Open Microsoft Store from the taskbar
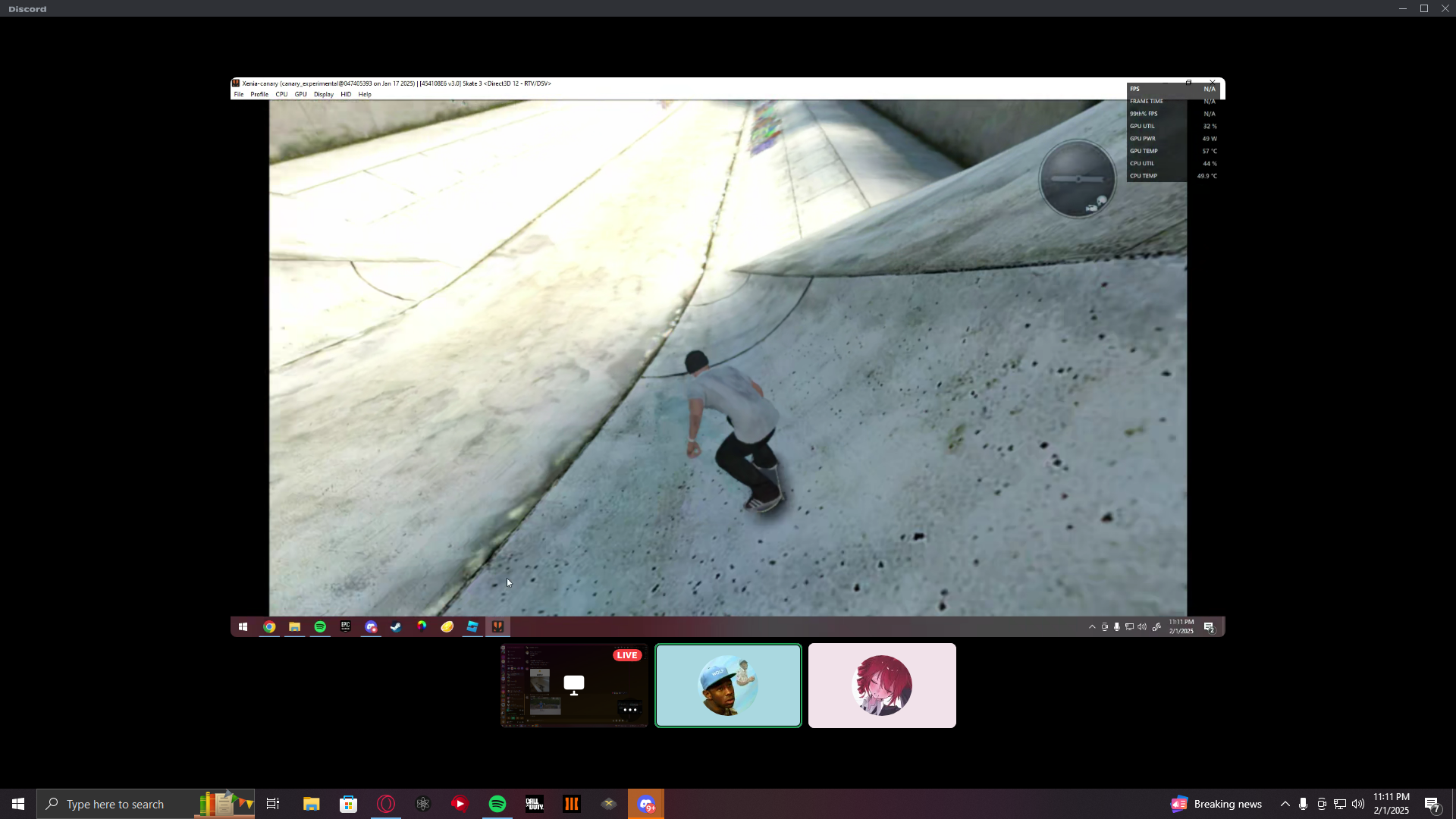1456x819 pixels. click(x=349, y=804)
